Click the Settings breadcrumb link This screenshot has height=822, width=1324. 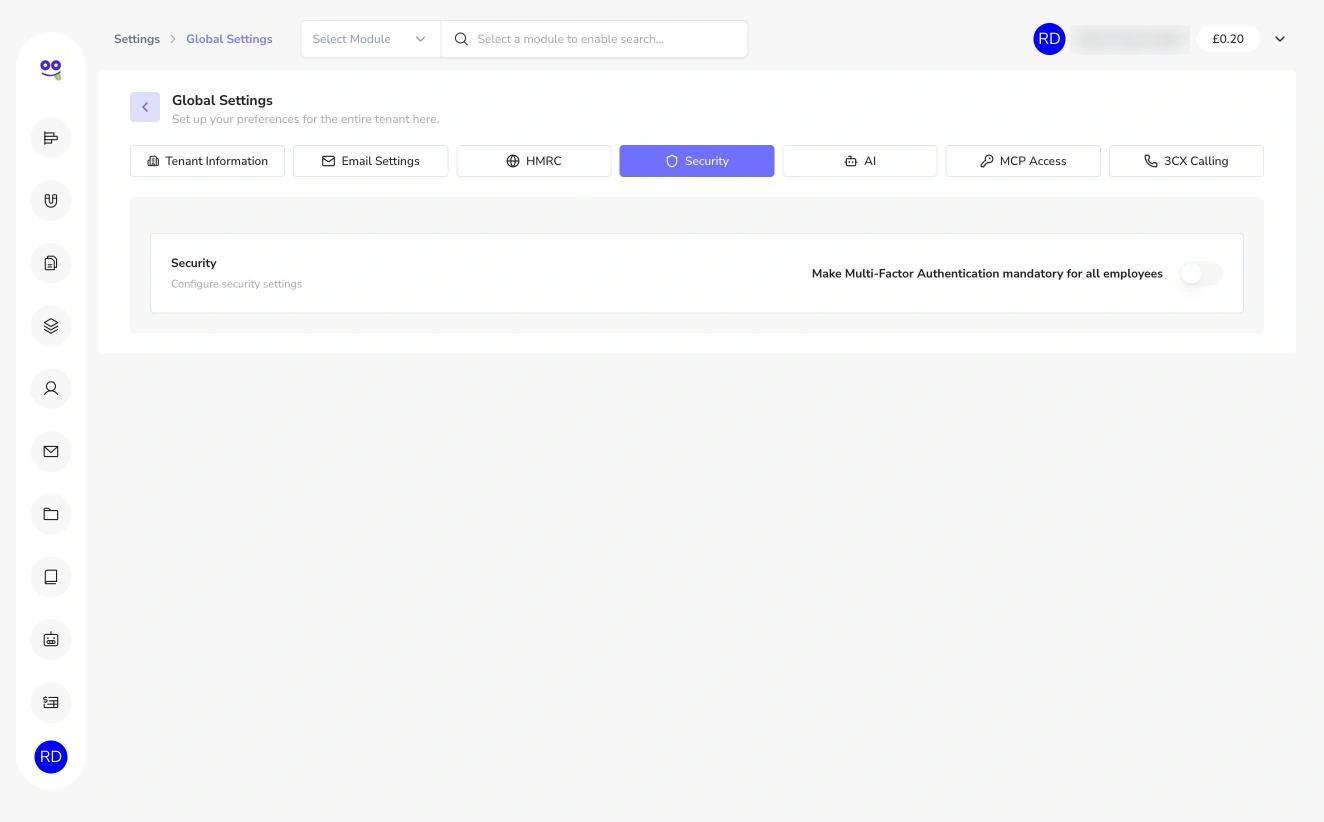(137, 39)
